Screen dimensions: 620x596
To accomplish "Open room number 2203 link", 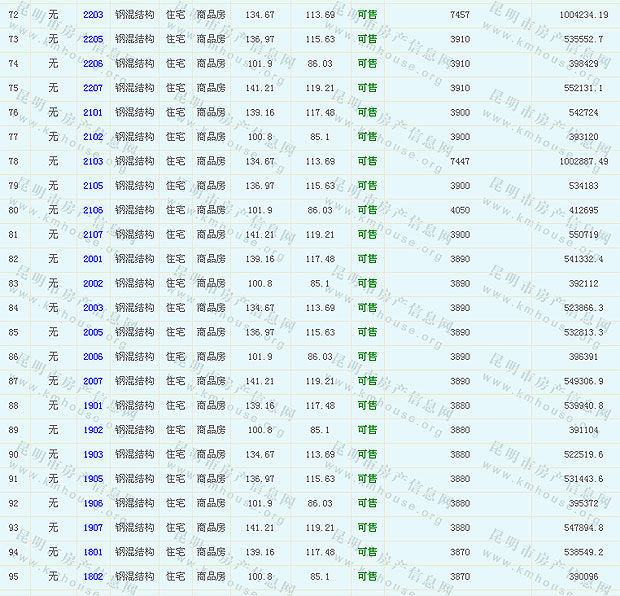I will click(x=92, y=15).
